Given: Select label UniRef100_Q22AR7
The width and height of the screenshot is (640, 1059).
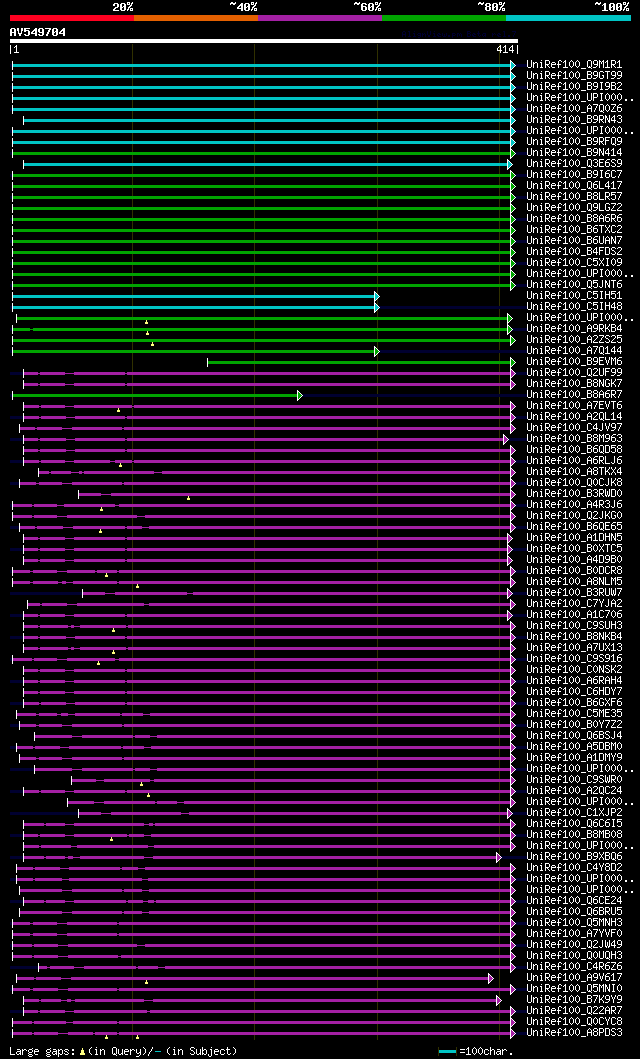Looking at the screenshot, I should 575,1009.
